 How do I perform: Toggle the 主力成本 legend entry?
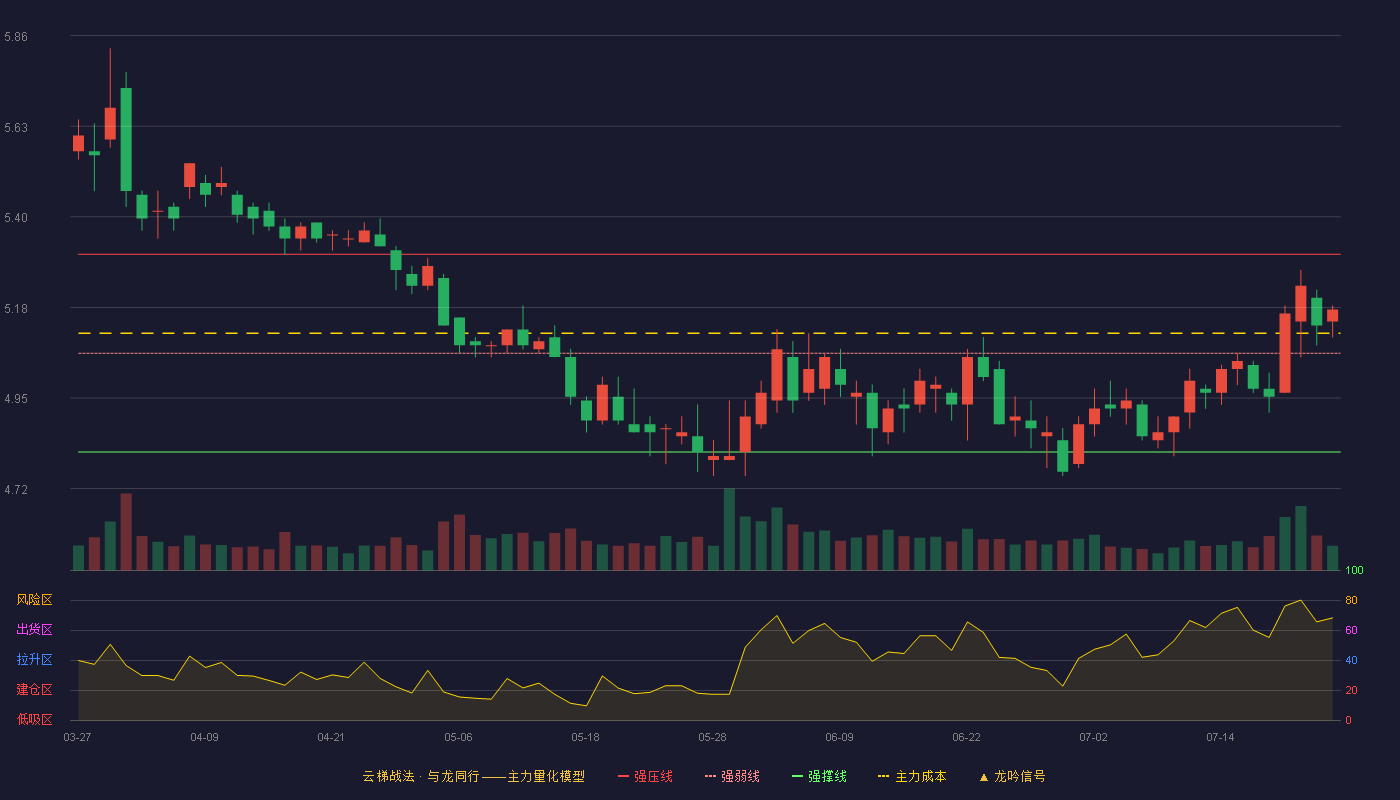pos(911,776)
